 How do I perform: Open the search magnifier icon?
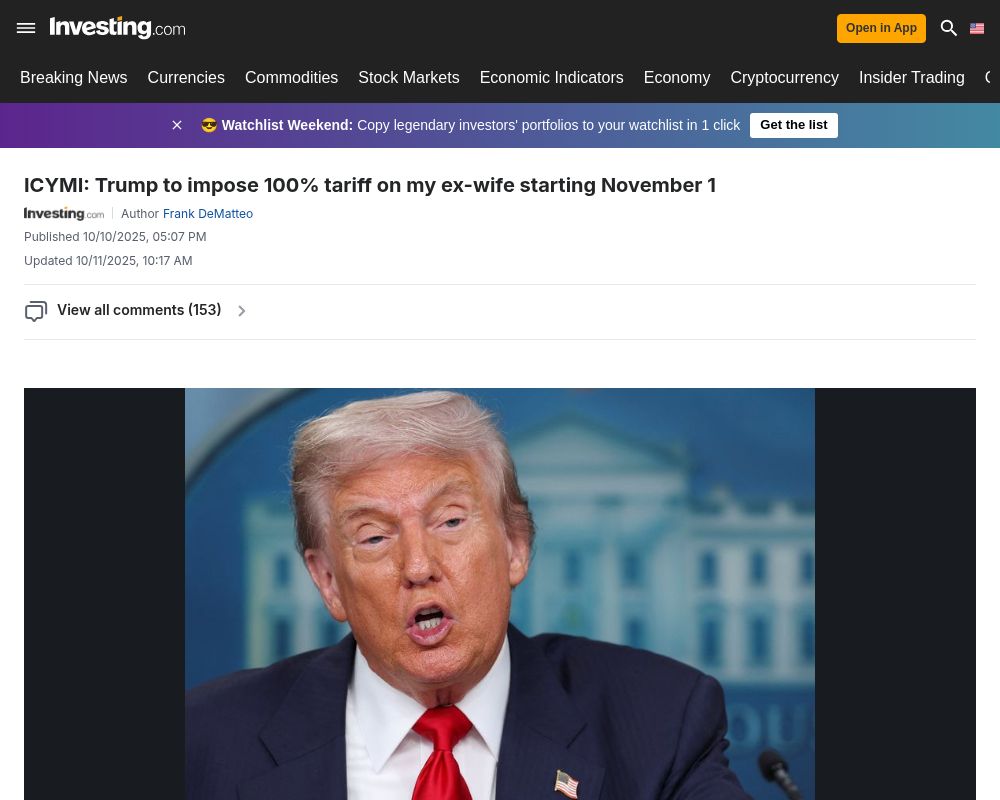(948, 28)
